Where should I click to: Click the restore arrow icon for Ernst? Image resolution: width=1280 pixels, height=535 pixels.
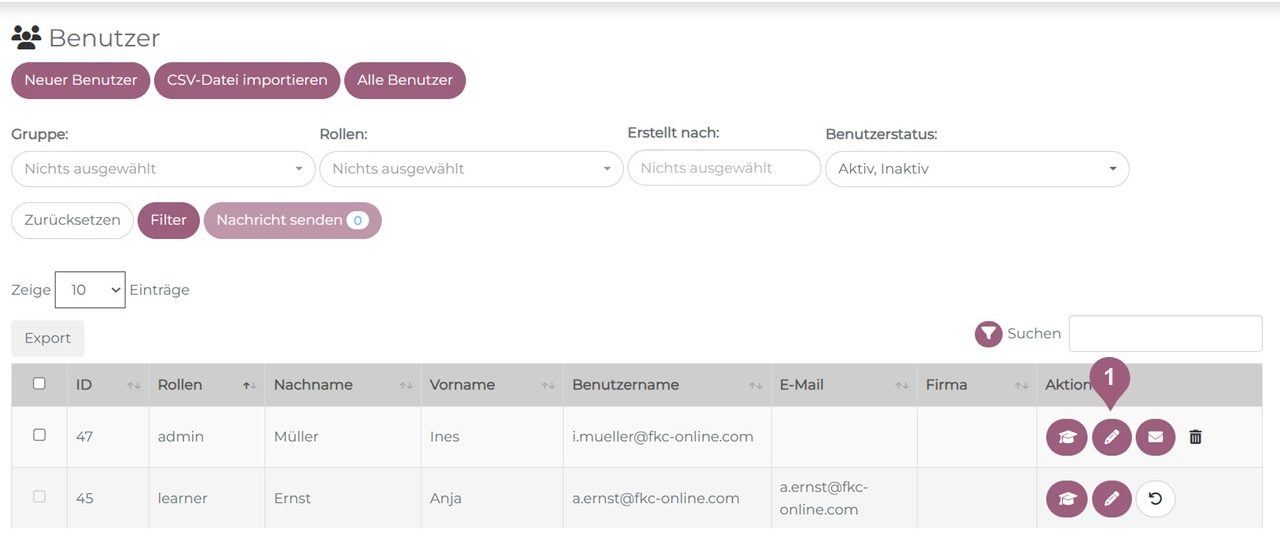pyautogui.click(x=1155, y=498)
